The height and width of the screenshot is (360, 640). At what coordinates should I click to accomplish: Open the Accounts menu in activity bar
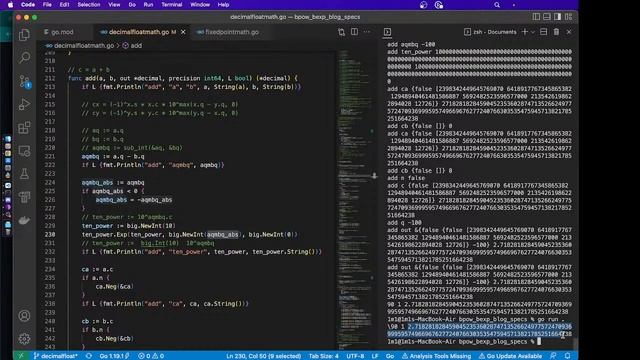(24, 316)
